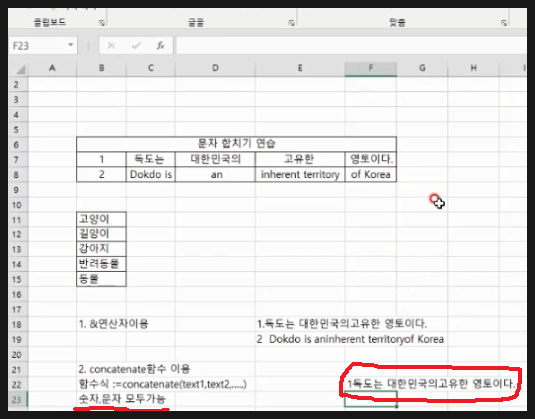535x419 pixels.
Task: Select cell with Dokdo is aninherent territoryof Korea
Action: pos(350,339)
